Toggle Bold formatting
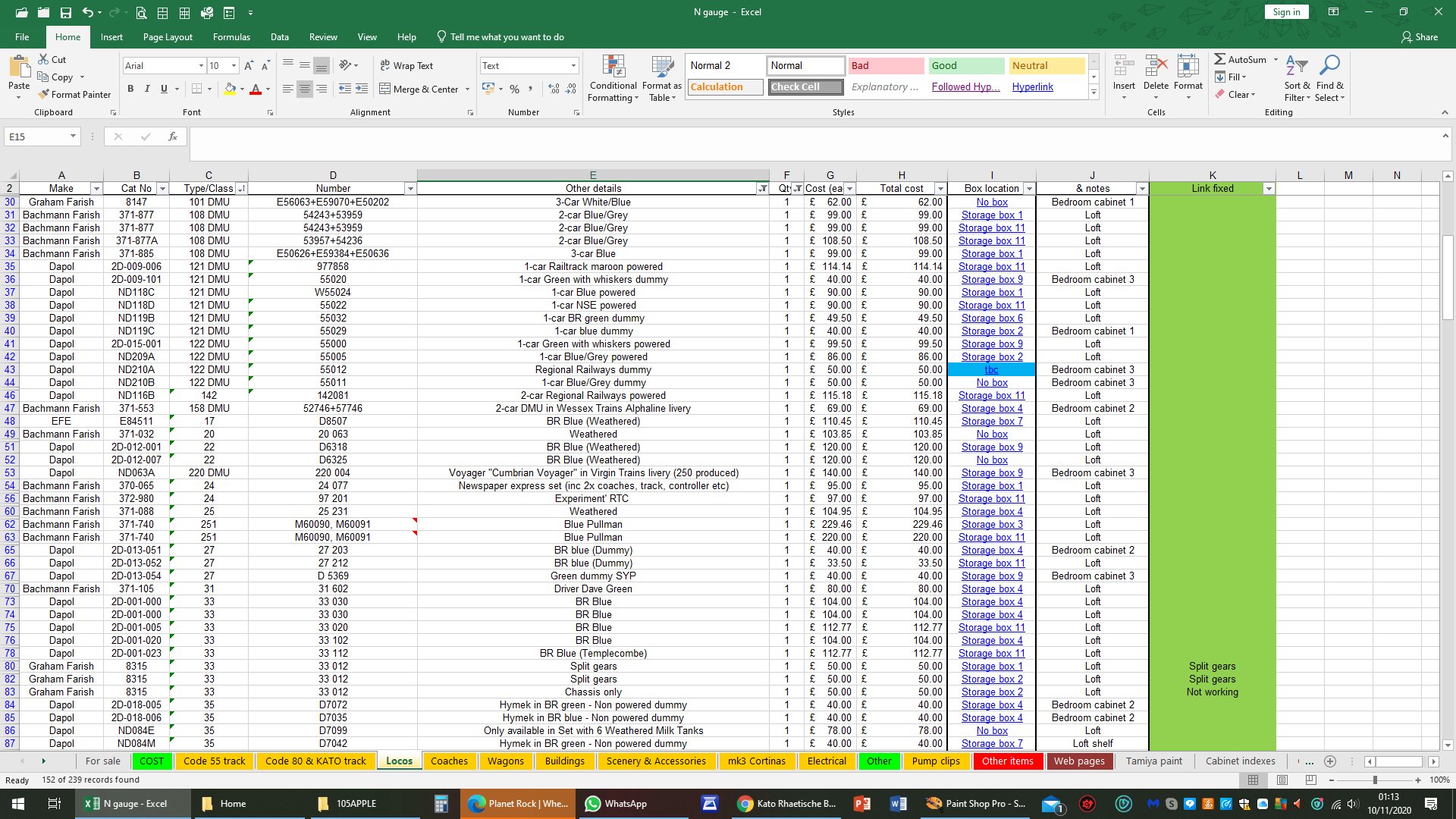 click(130, 89)
